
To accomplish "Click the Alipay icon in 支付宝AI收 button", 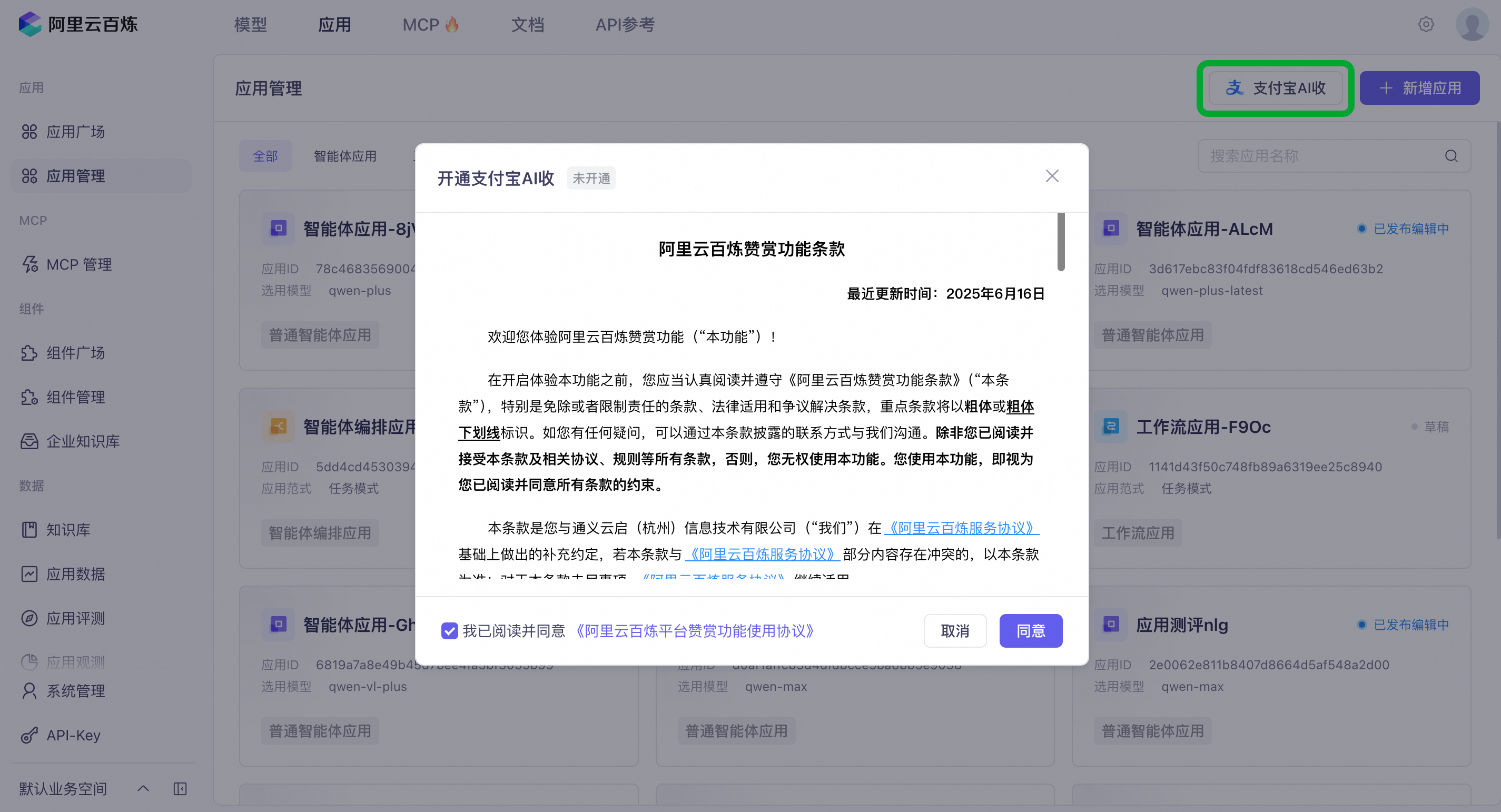I will pyautogui.click(x=1234, y=88).
